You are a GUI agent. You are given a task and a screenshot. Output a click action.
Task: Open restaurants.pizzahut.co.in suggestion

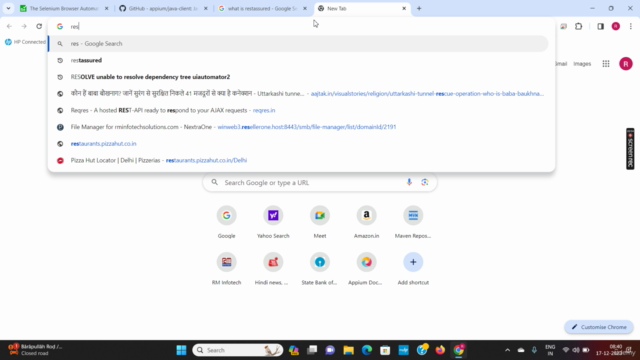tap(298, 144)
